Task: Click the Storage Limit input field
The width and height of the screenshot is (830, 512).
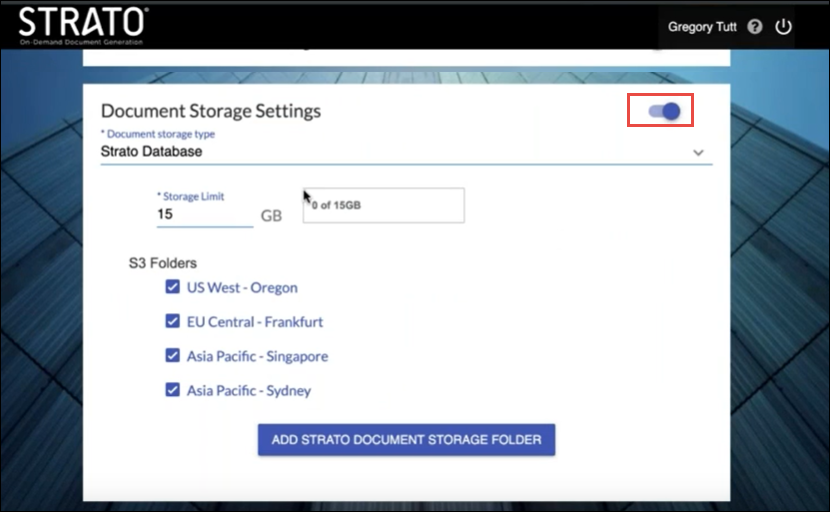Action: tap(204, 214)
